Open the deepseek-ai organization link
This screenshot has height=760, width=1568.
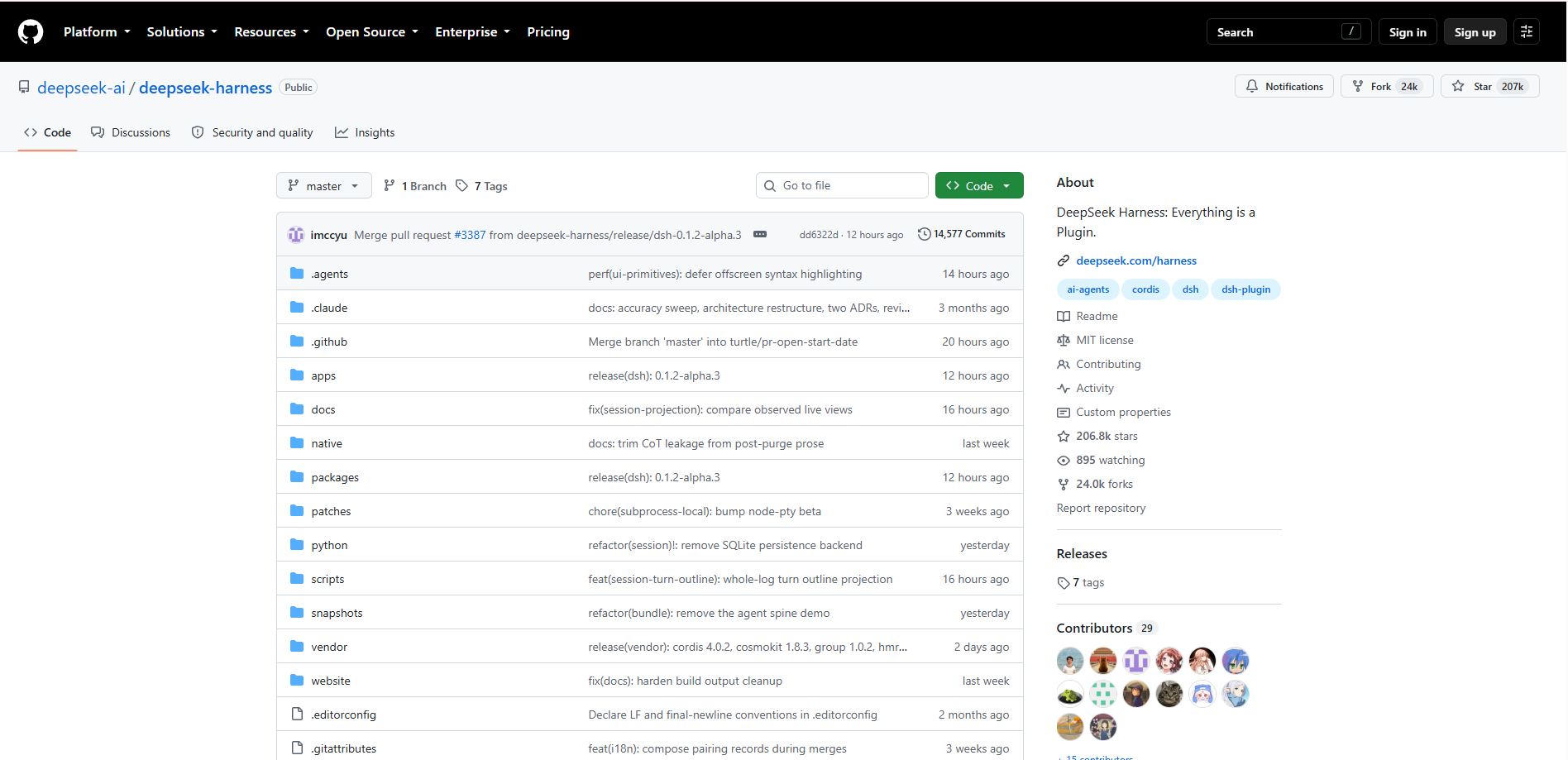click(81, 88)
